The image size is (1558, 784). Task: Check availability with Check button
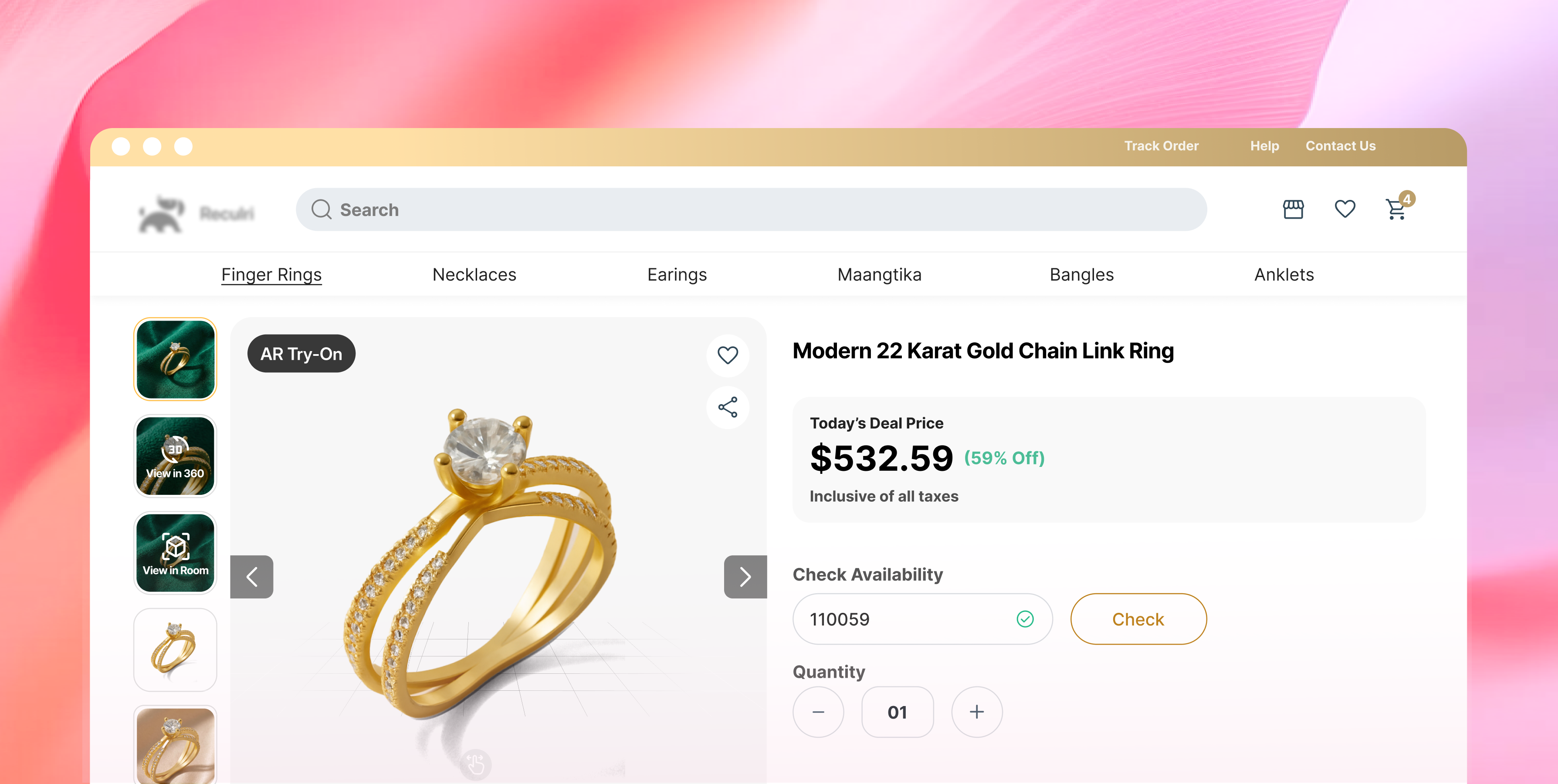pos(1138,619)
